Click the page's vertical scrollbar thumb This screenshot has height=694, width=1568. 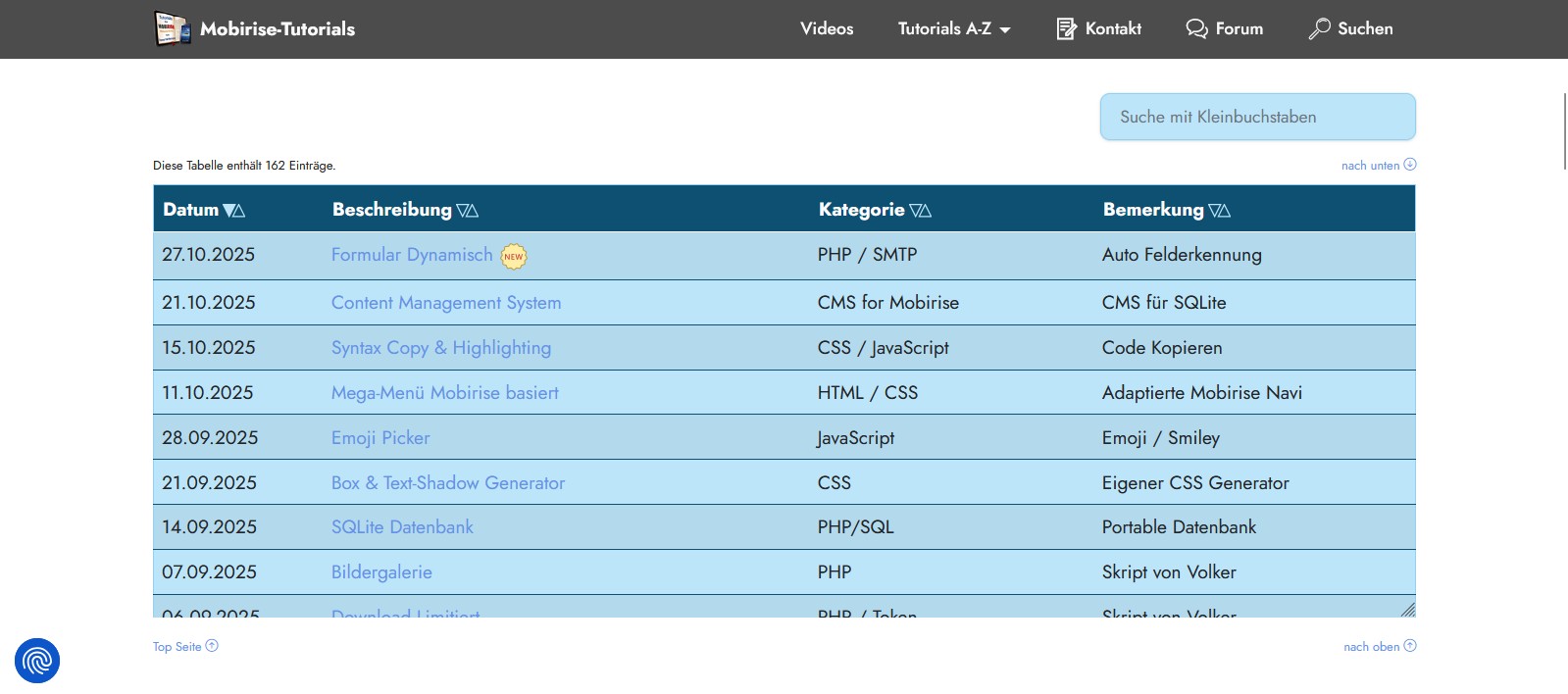(x=1564, y=130)
